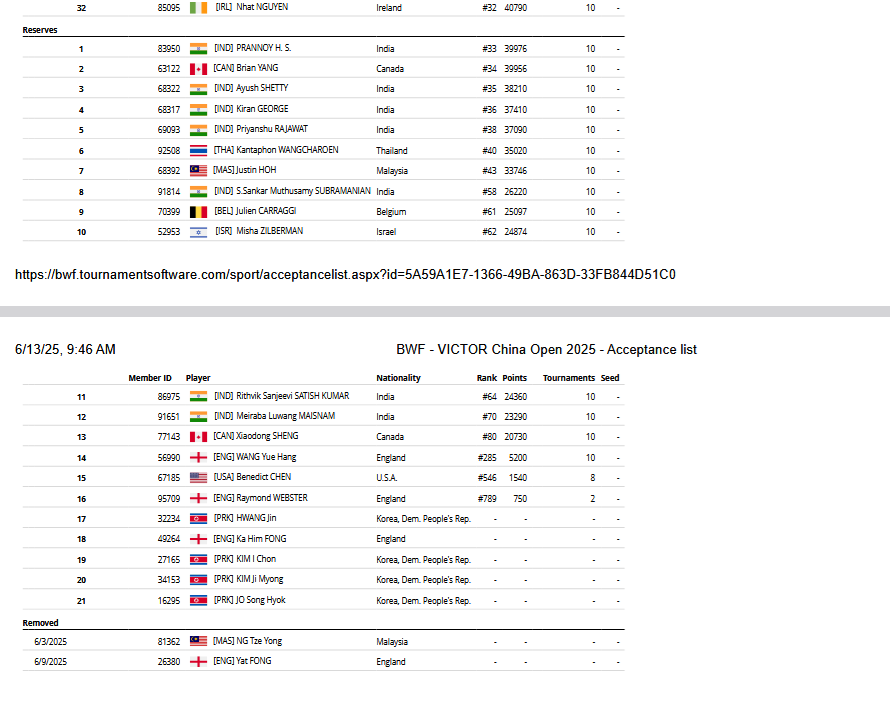This screenshot has width=890, height=728.
Task: Click player name Xiaodong SHENG
Action: 267,436
